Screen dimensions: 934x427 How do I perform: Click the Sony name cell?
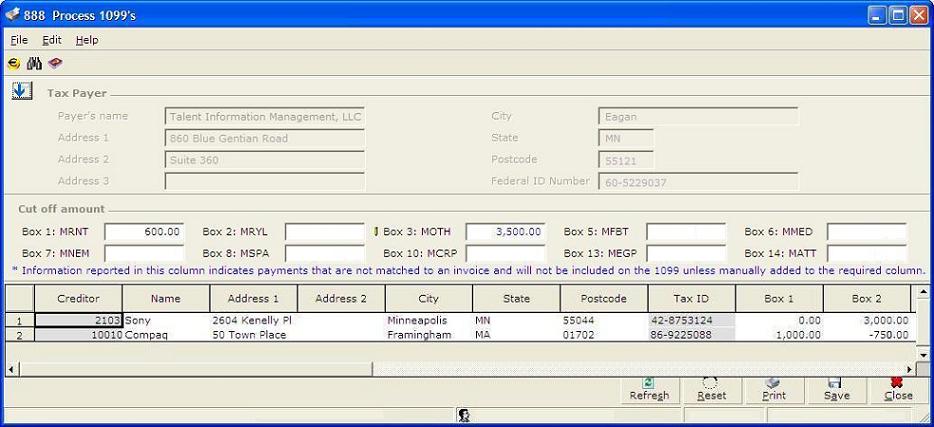point(166,320)
